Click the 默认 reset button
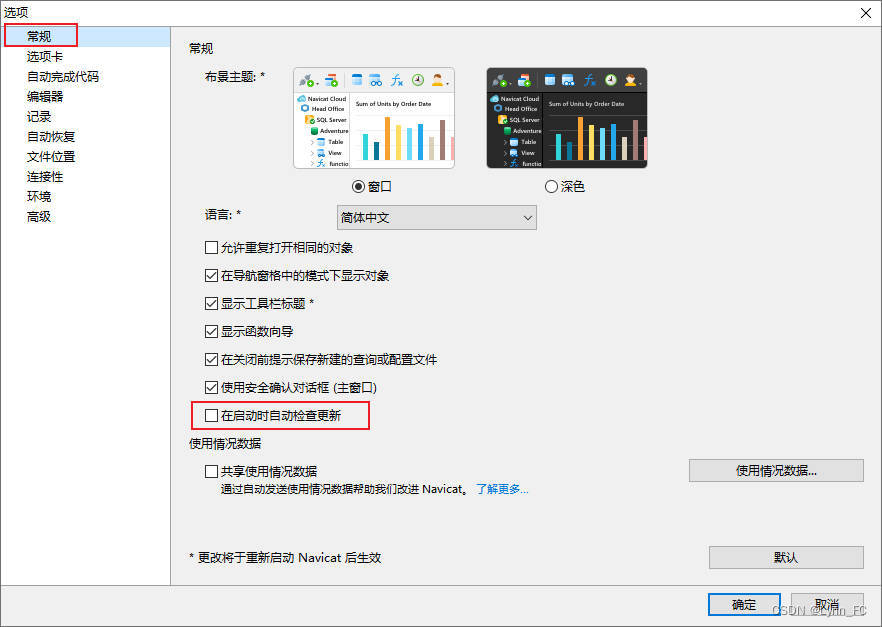 point(786,557)
